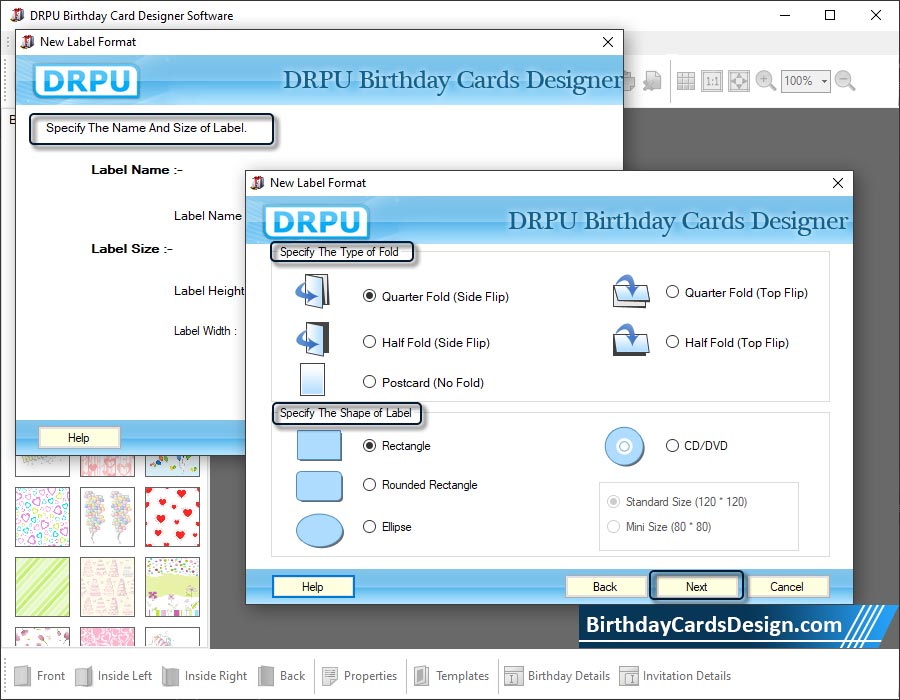Click Help in the fold type dialog
900x700 pixels.
click(313, 586)
